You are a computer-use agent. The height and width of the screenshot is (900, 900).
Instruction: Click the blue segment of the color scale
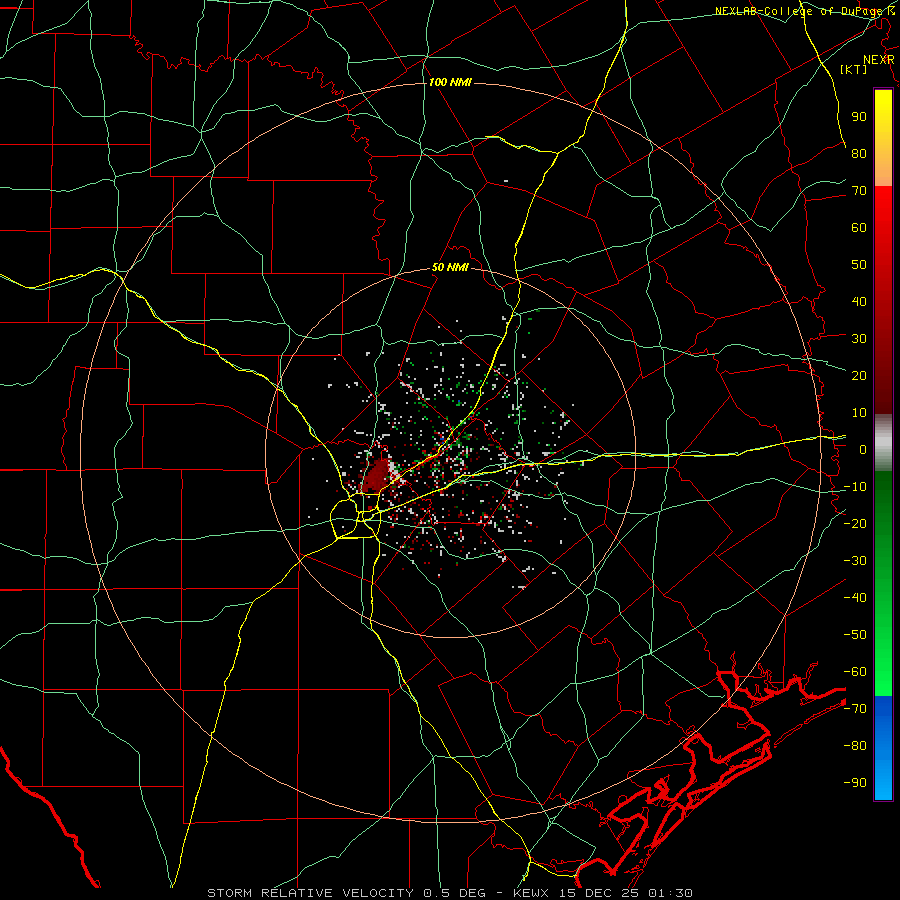tap(883, 748)
